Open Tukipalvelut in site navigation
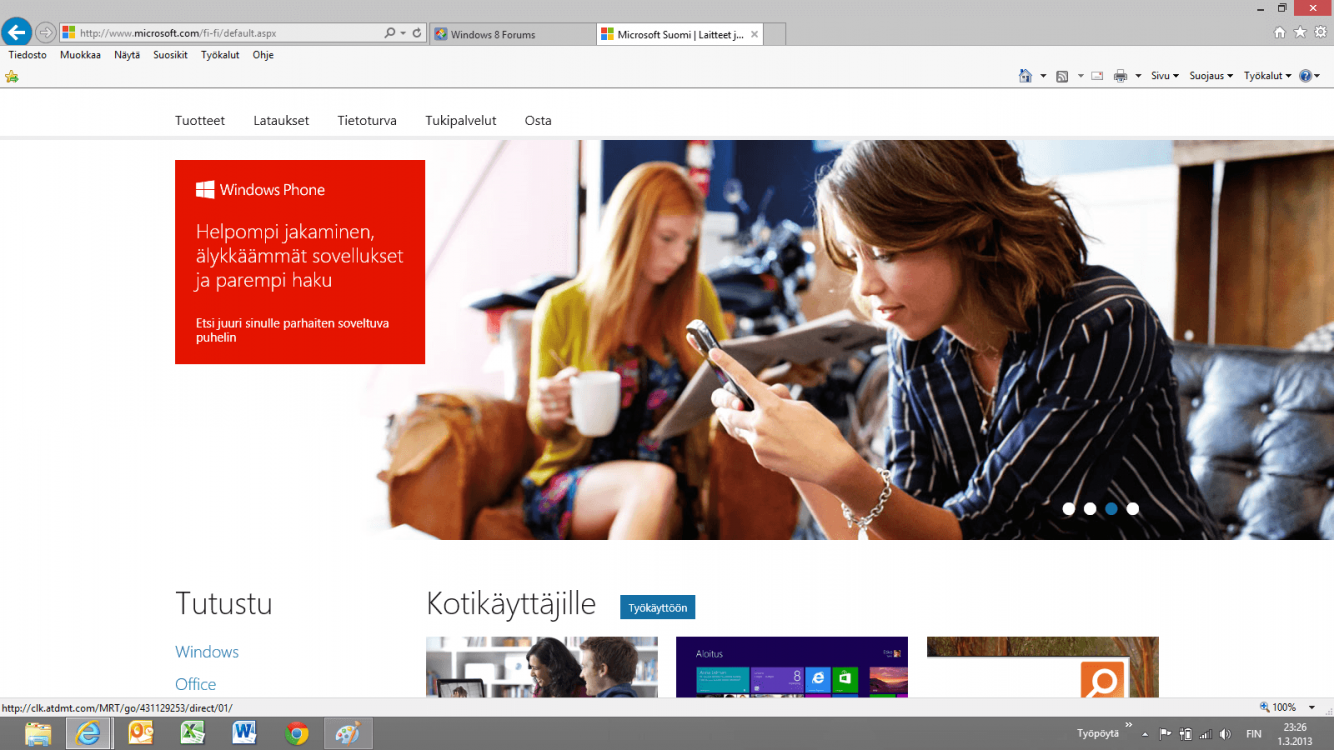This screenshot has height=750, width=1334. [461, 120]
